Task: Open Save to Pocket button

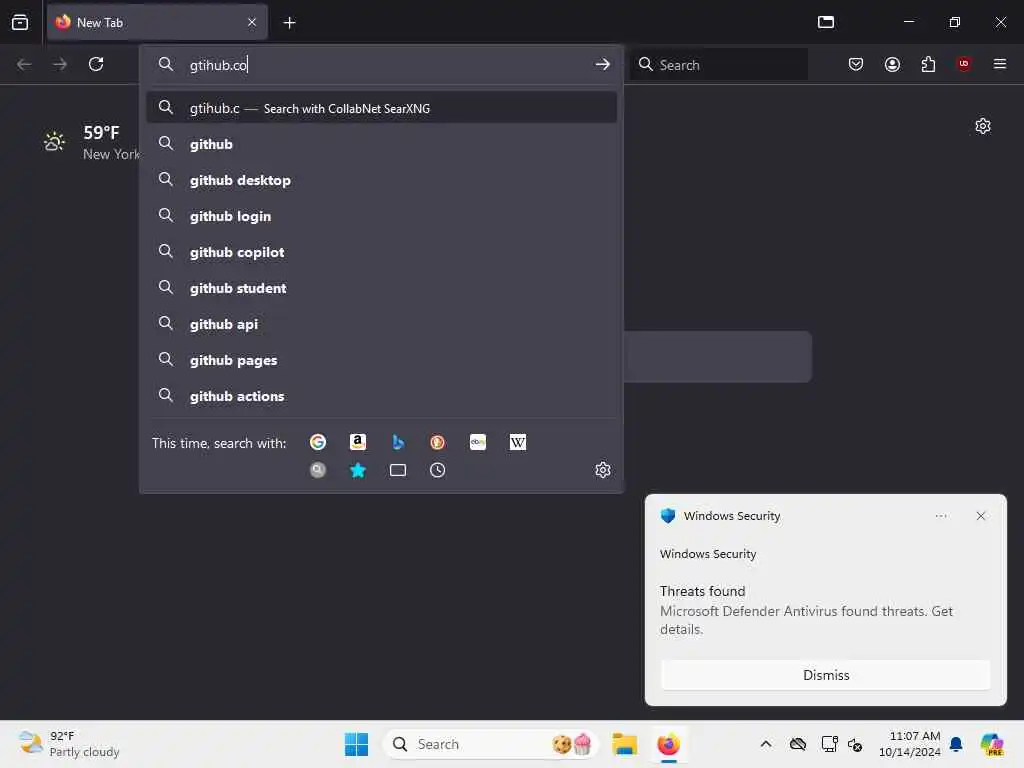Action: click(x=856, y=64)
